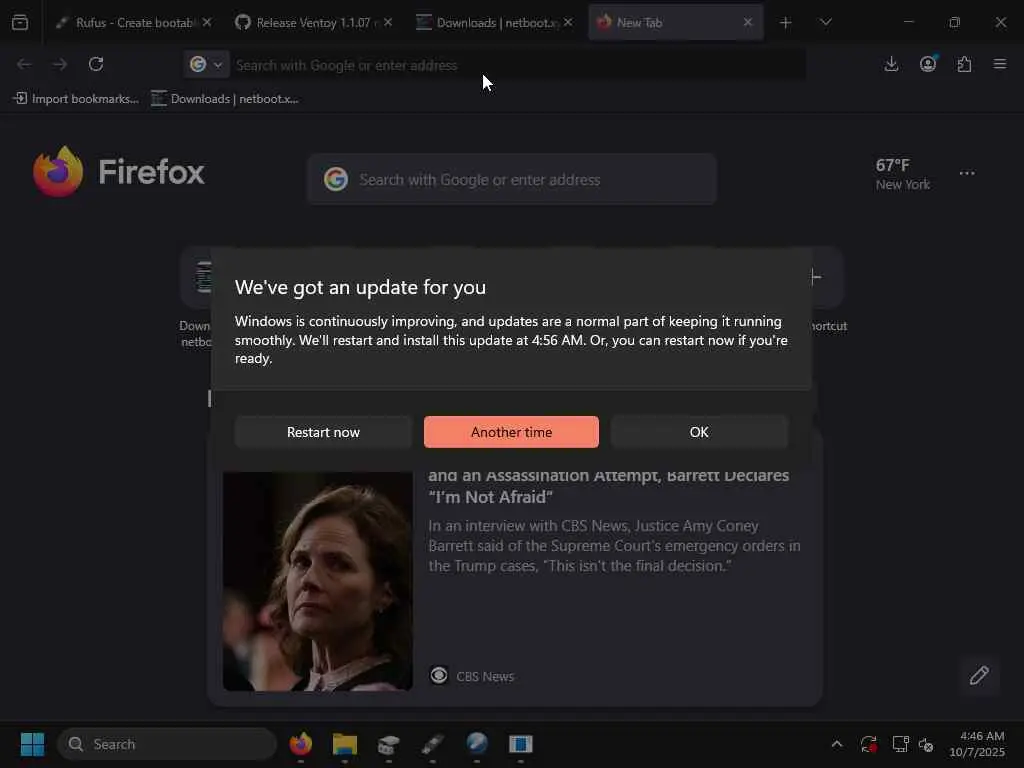Close the New Tab tab
Screen dimensions: 1024x768
point(748,22)
